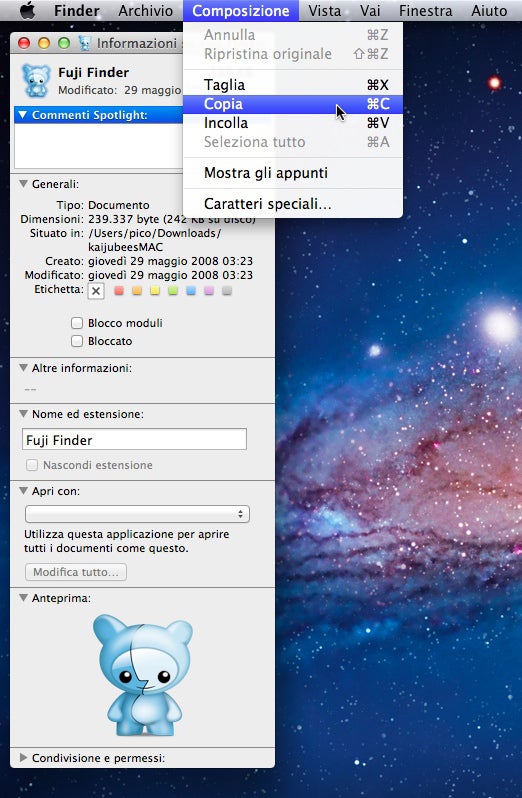522x798 pixels.
Task: Choose the green label color dot
Action: click(x=173, y=291)
